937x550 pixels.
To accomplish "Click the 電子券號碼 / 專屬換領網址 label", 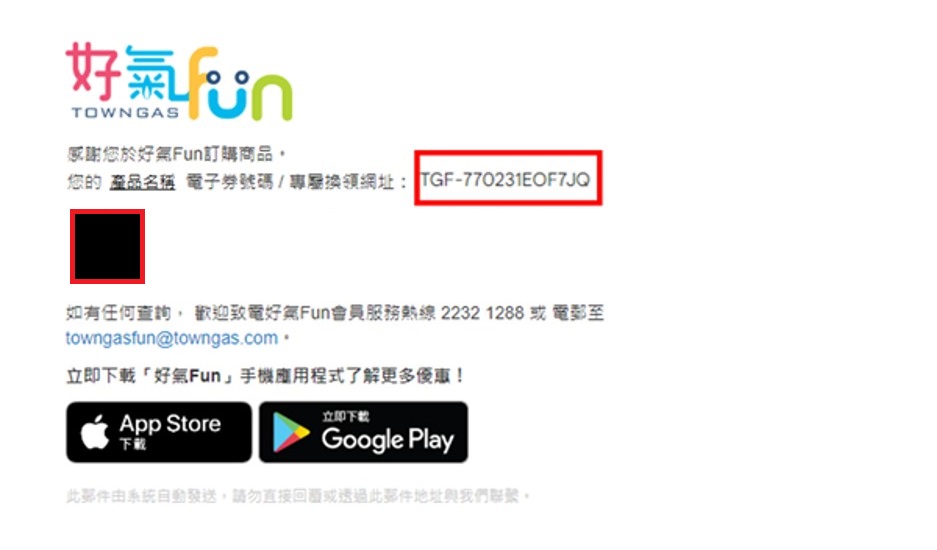I will coord(296,182).
